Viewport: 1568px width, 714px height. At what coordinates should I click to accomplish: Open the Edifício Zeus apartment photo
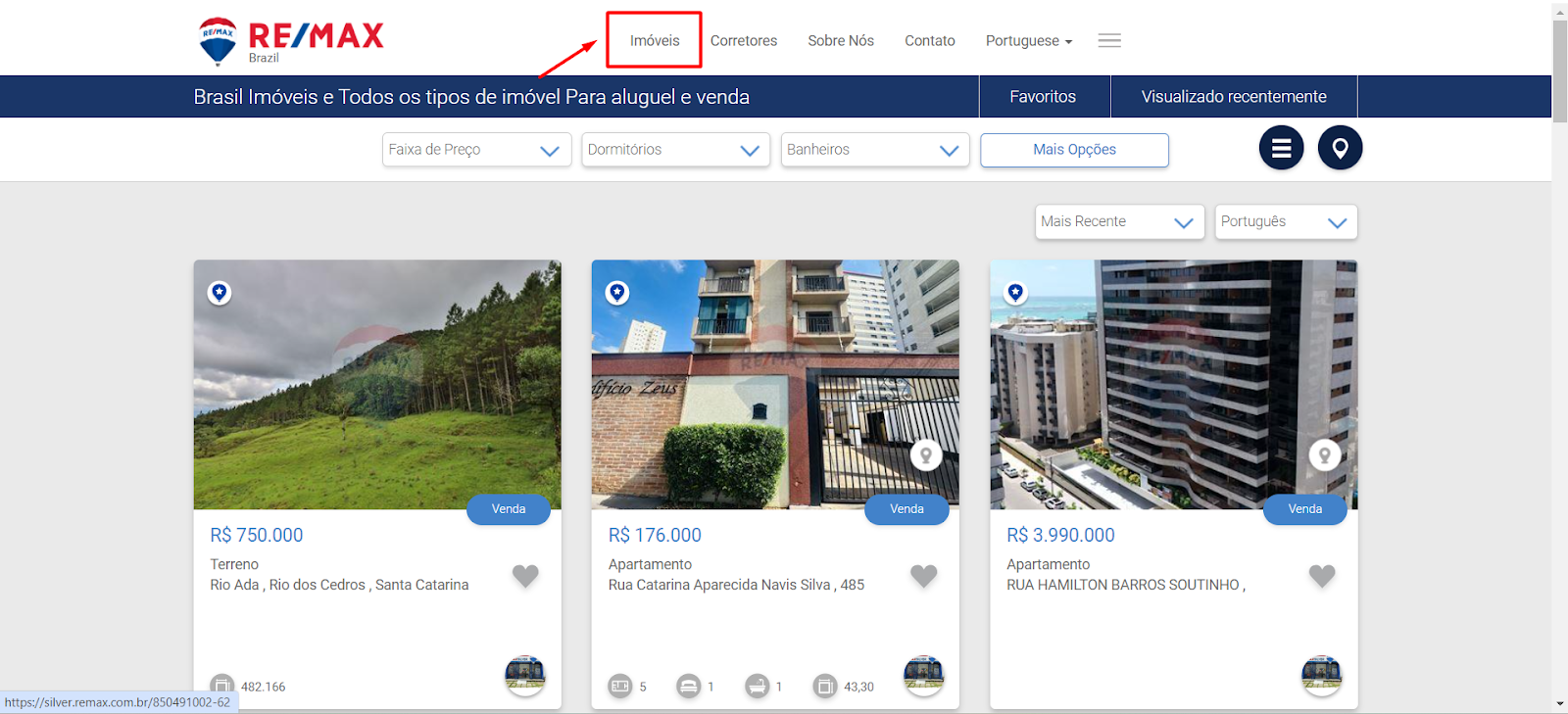point(775,384)
